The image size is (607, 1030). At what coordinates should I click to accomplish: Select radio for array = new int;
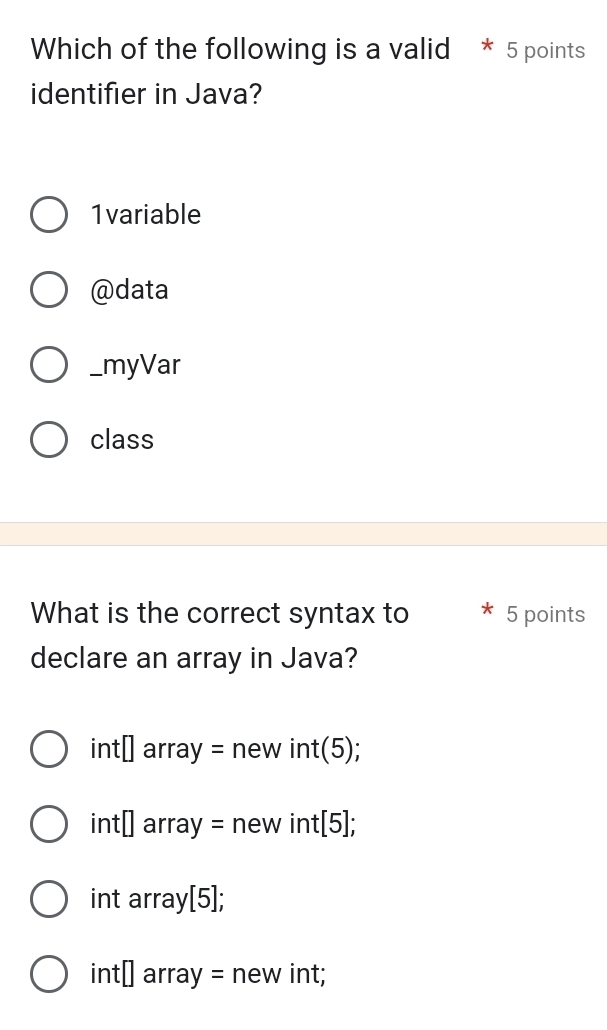[49, 974]
